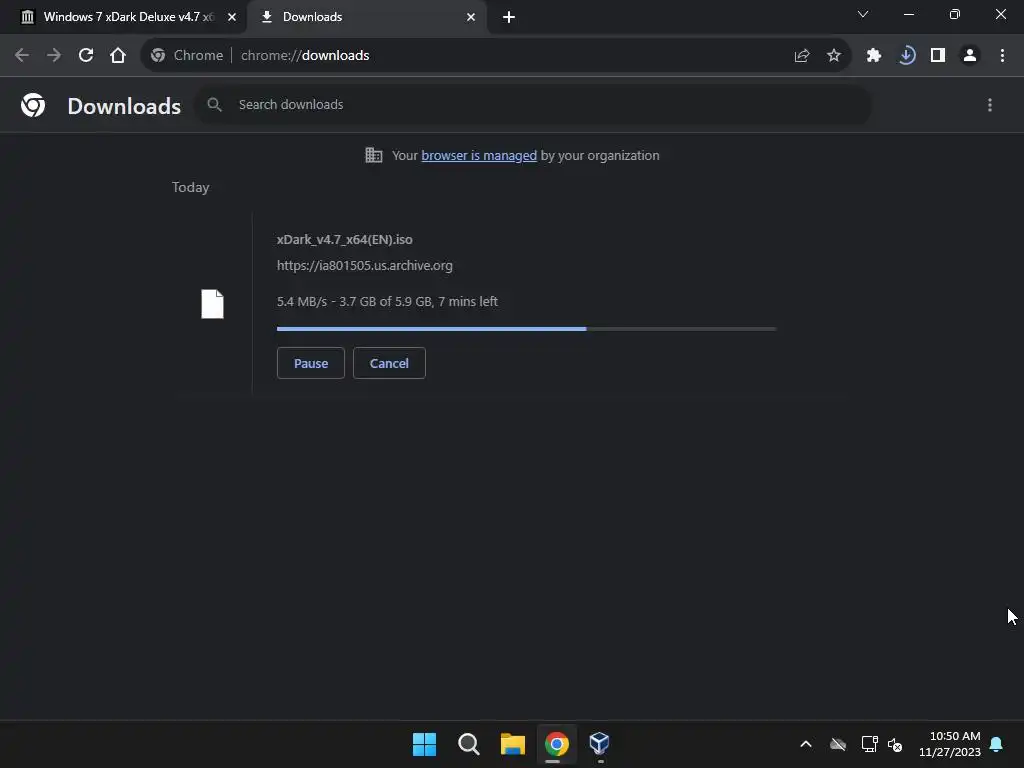Viewport: 1024px width, 768px height.
Task: Click the Chrome taskbar icon
Action: (557, 744)
